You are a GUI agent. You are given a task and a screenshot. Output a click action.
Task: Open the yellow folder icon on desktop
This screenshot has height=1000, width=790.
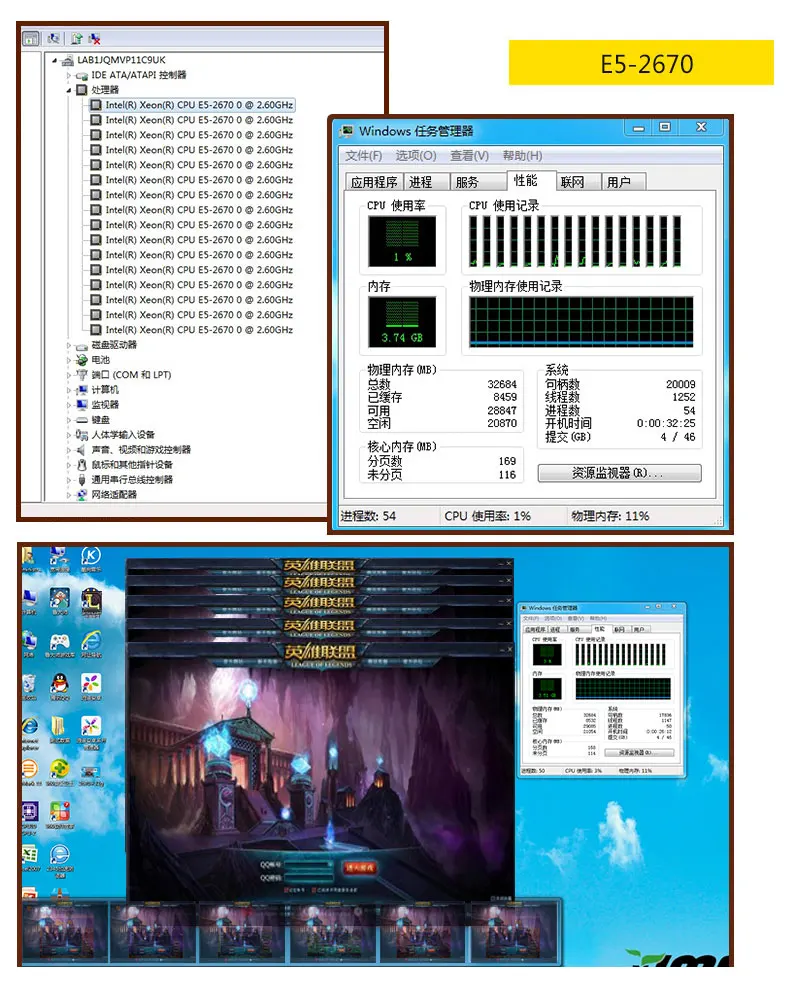[x=59, y=728]
